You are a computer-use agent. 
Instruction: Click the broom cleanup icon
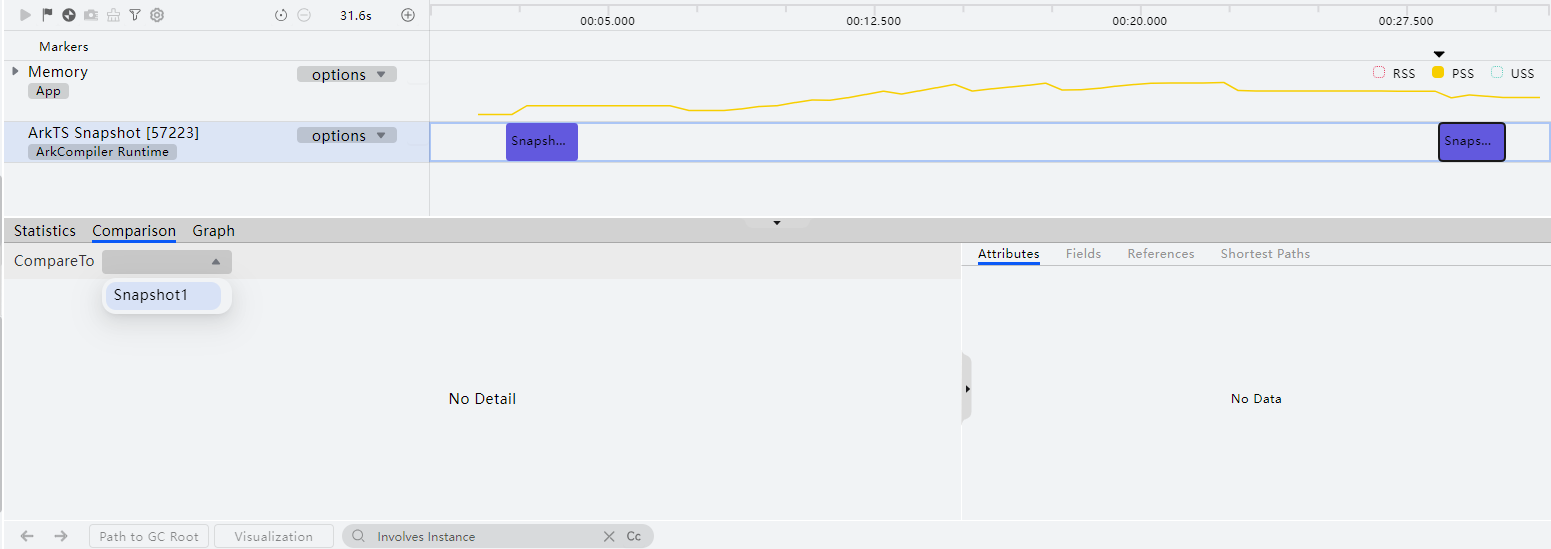113,15
